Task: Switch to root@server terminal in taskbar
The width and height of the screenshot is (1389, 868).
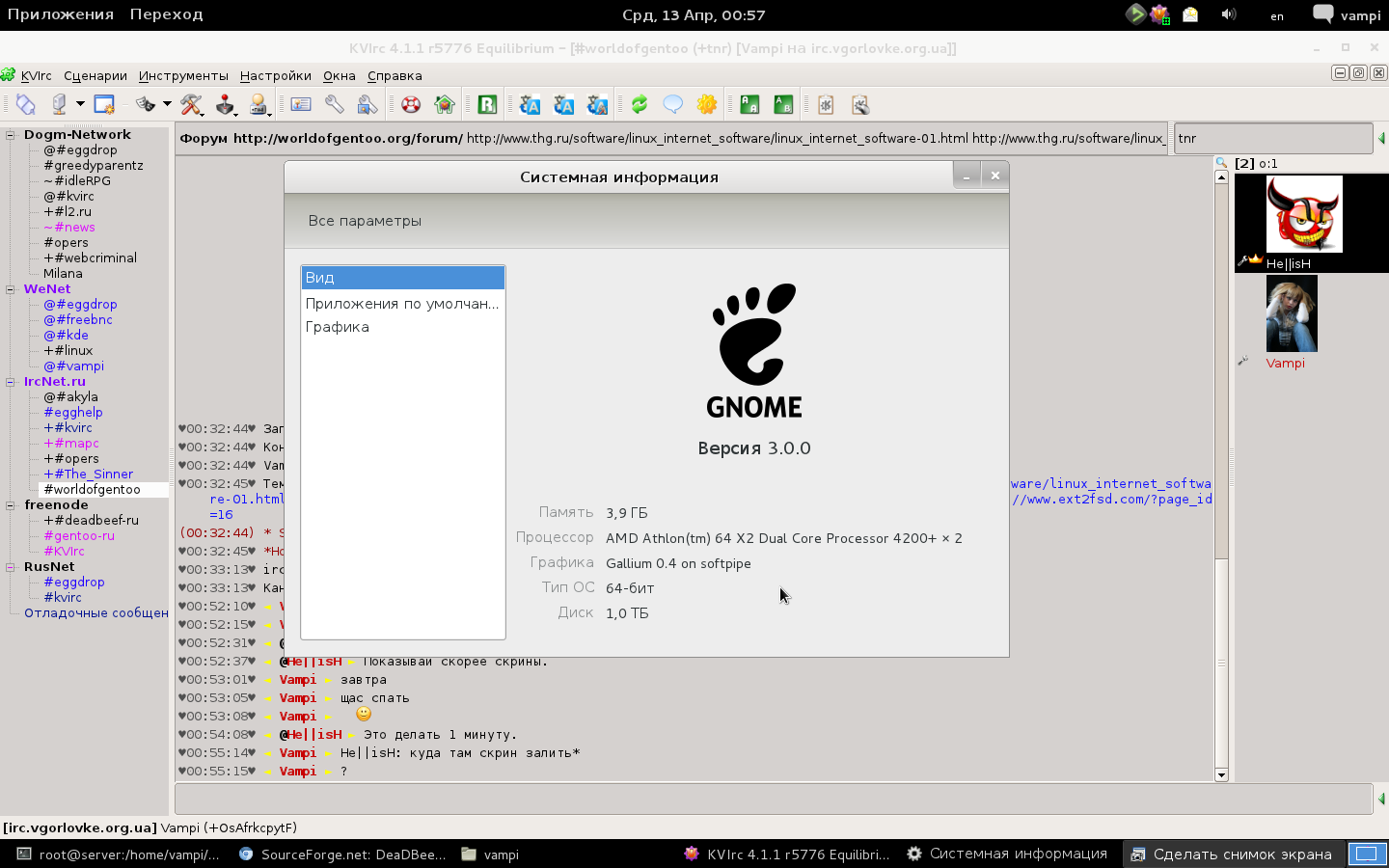Action: (x=120, y=854)
